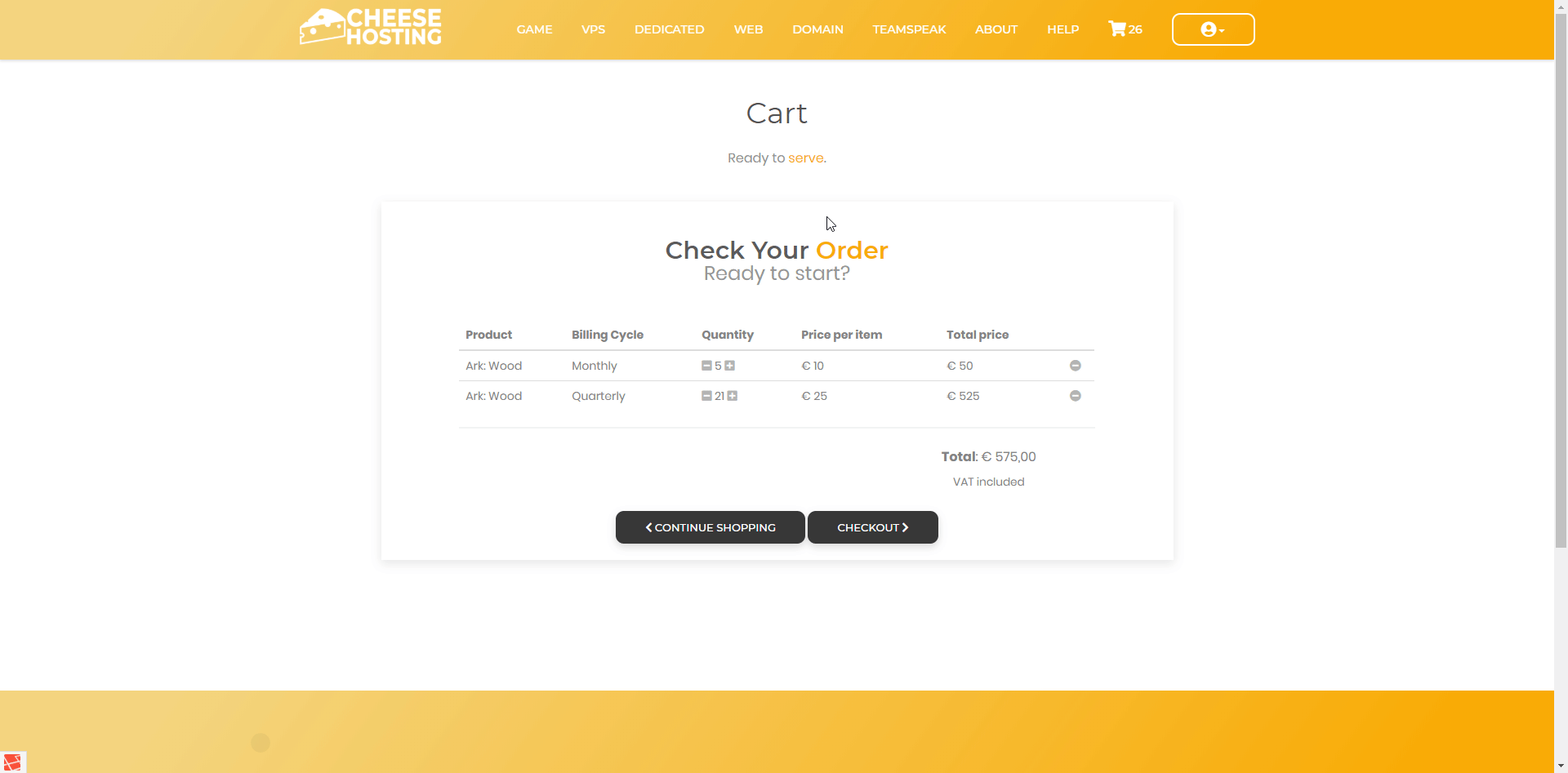Increase quantity of Quarterly Ark: Wood
1568x773 pixels.
point(733,396)
